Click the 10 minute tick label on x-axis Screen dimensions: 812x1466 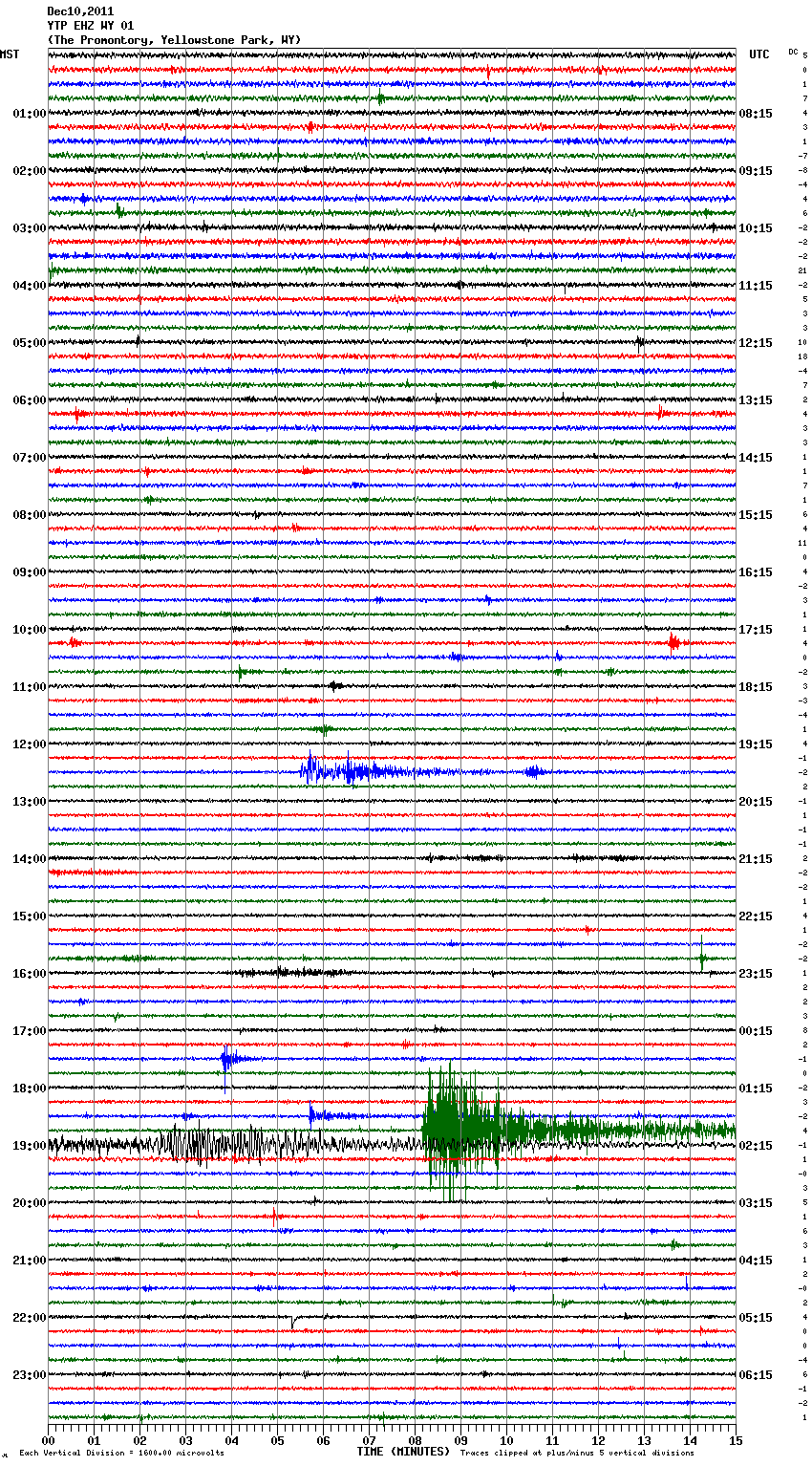(506, 1440)
